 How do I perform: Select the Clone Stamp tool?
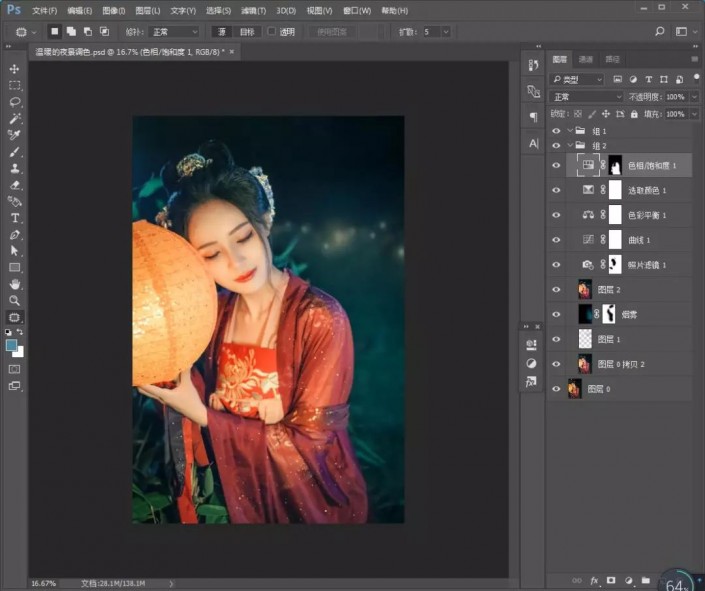pyautogui.click(x=14, y=169)
